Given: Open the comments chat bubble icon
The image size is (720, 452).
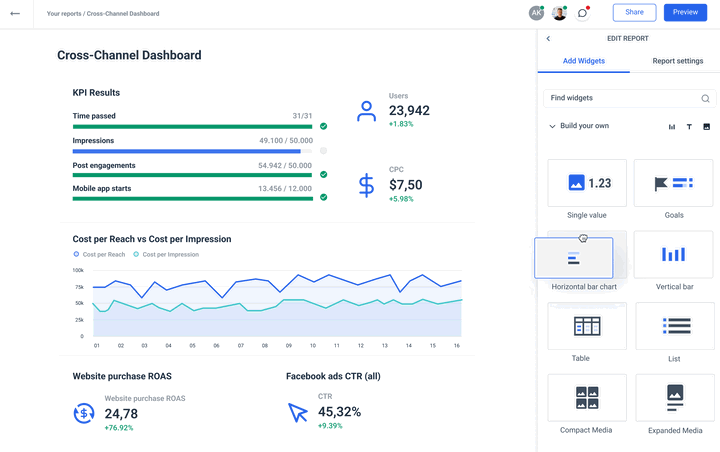Looking at the screenshot, I should 582,13.
